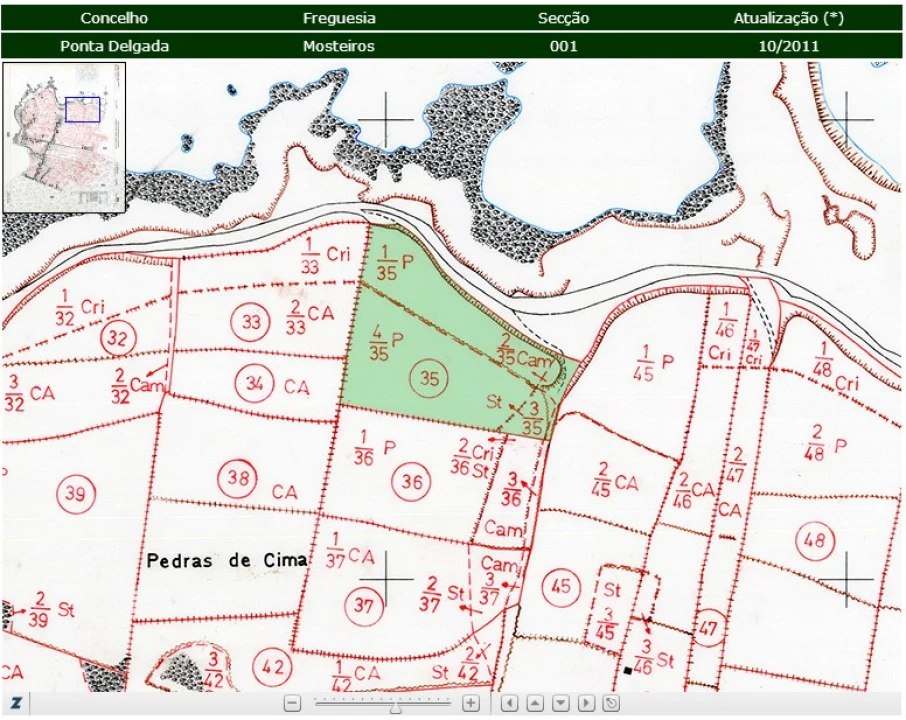Image resolution: width=906 pixels, height=720 pixels.
Task: Pan the map up with arrow button
Action: tap(535, 703)
